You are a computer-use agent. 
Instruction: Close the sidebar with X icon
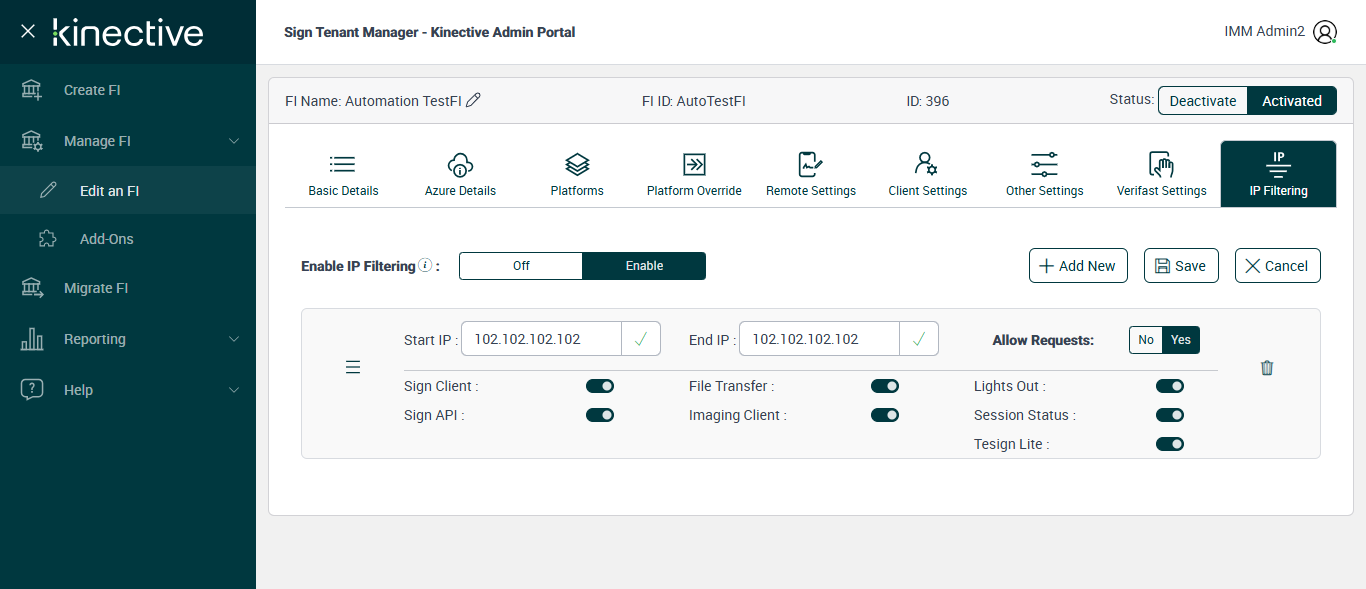tap(28, 31)
